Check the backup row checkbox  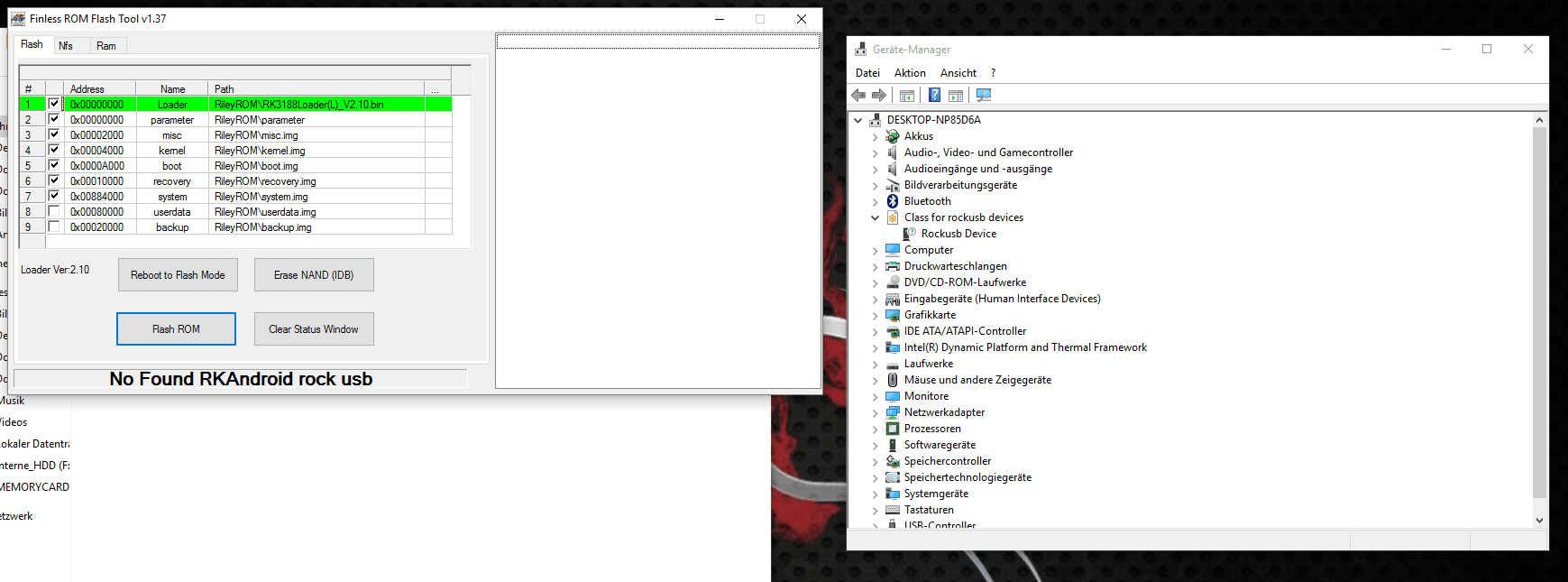pyautogui.click(x=53, y=226)
